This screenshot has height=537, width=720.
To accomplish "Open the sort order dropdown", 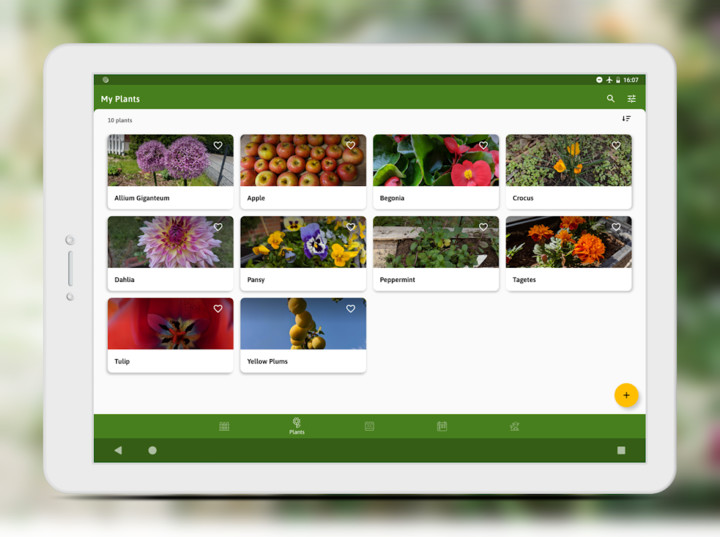I will click(626, 119).
